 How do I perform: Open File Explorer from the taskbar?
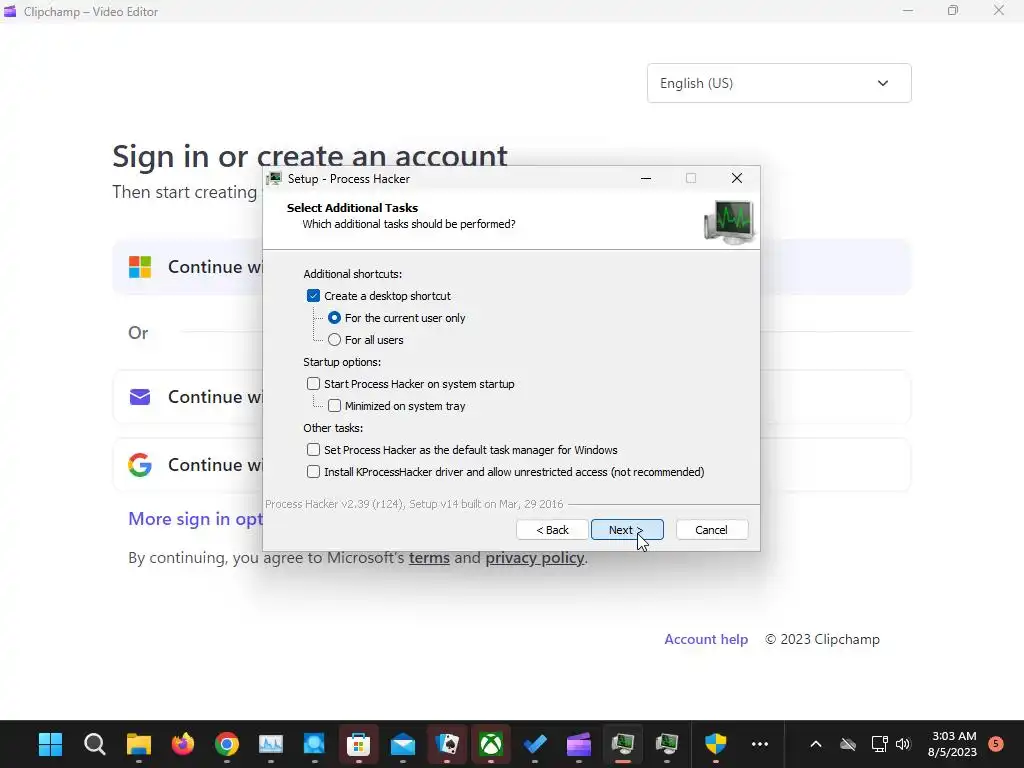pyautogui.click(x=138, y=744)
